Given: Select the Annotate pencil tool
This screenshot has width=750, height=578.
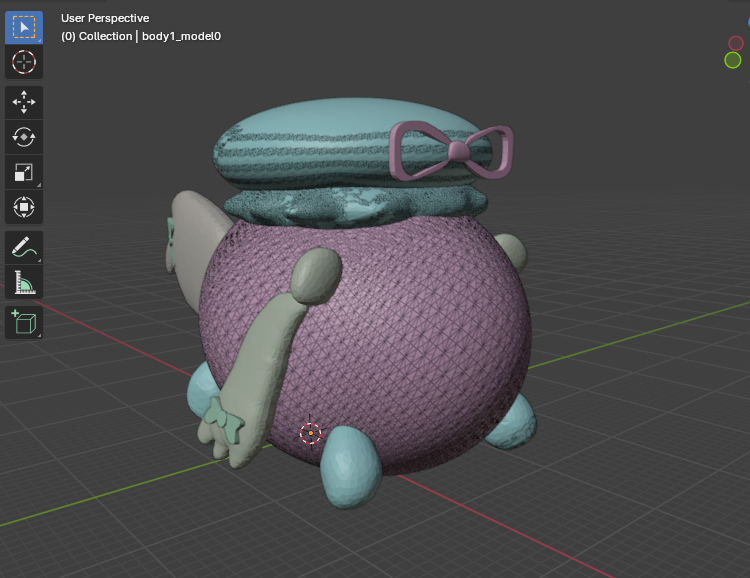Looking at the screenshot, I should (x=24, y=247).
